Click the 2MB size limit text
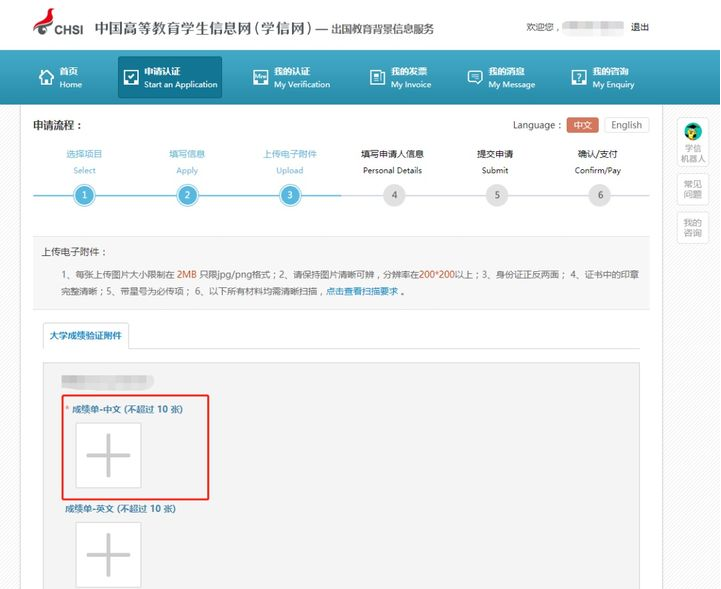The image size is (721, 589). pyautogui.click(x=187, y=274)
